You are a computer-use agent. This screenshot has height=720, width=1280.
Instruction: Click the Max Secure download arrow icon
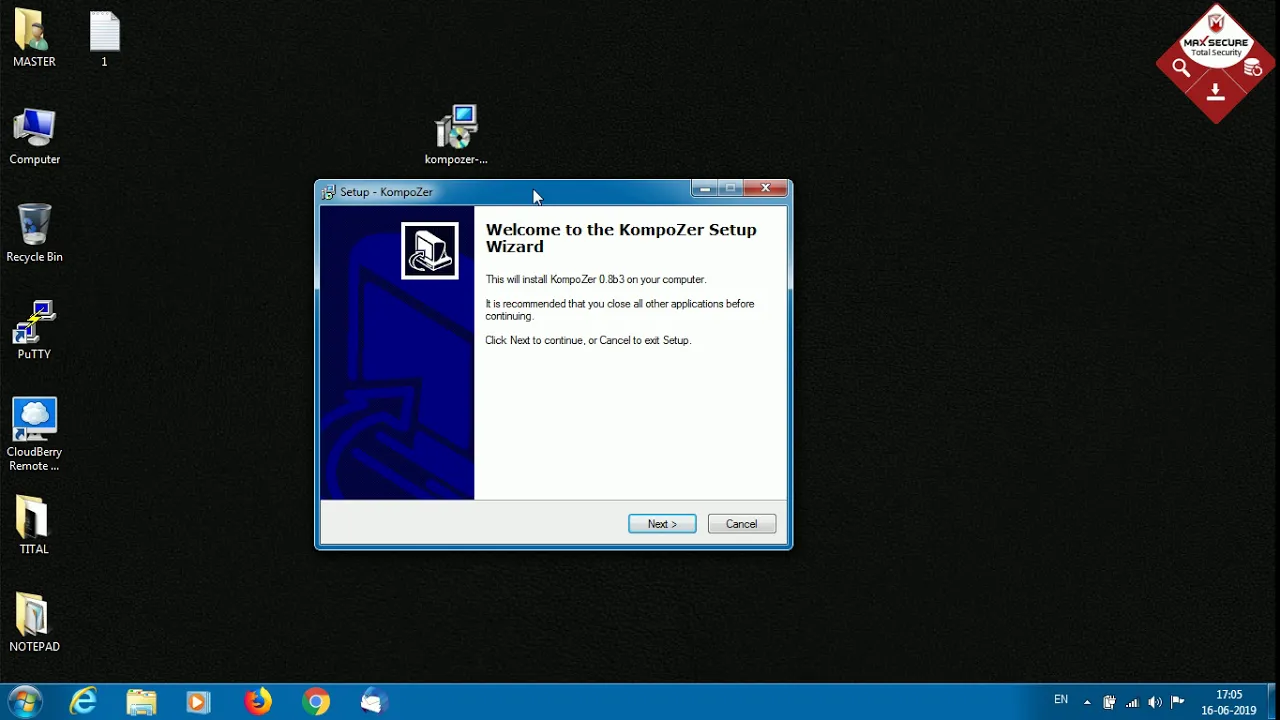[1215, 93]
